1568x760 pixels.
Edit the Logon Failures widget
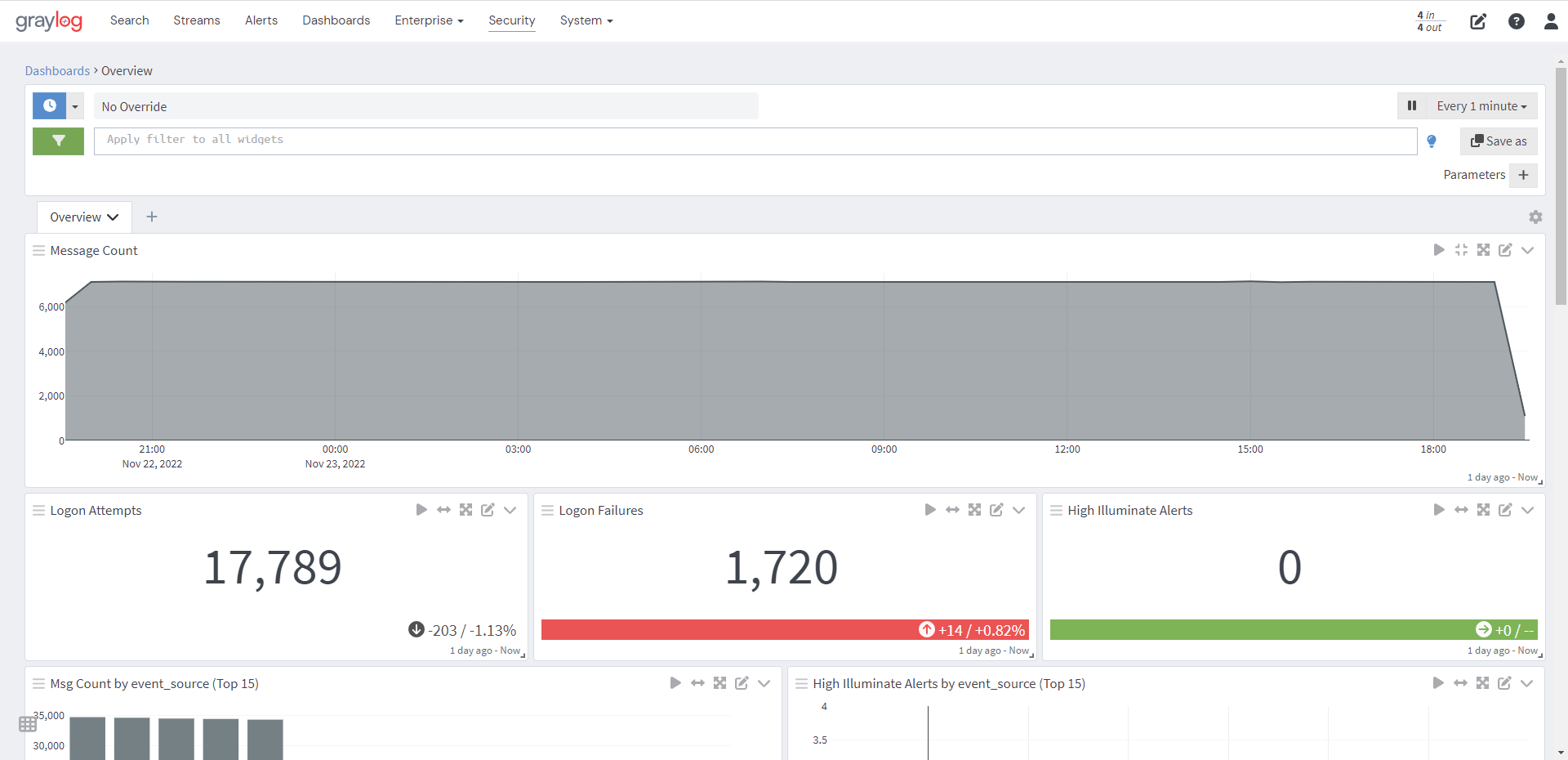tap(997, 509)
